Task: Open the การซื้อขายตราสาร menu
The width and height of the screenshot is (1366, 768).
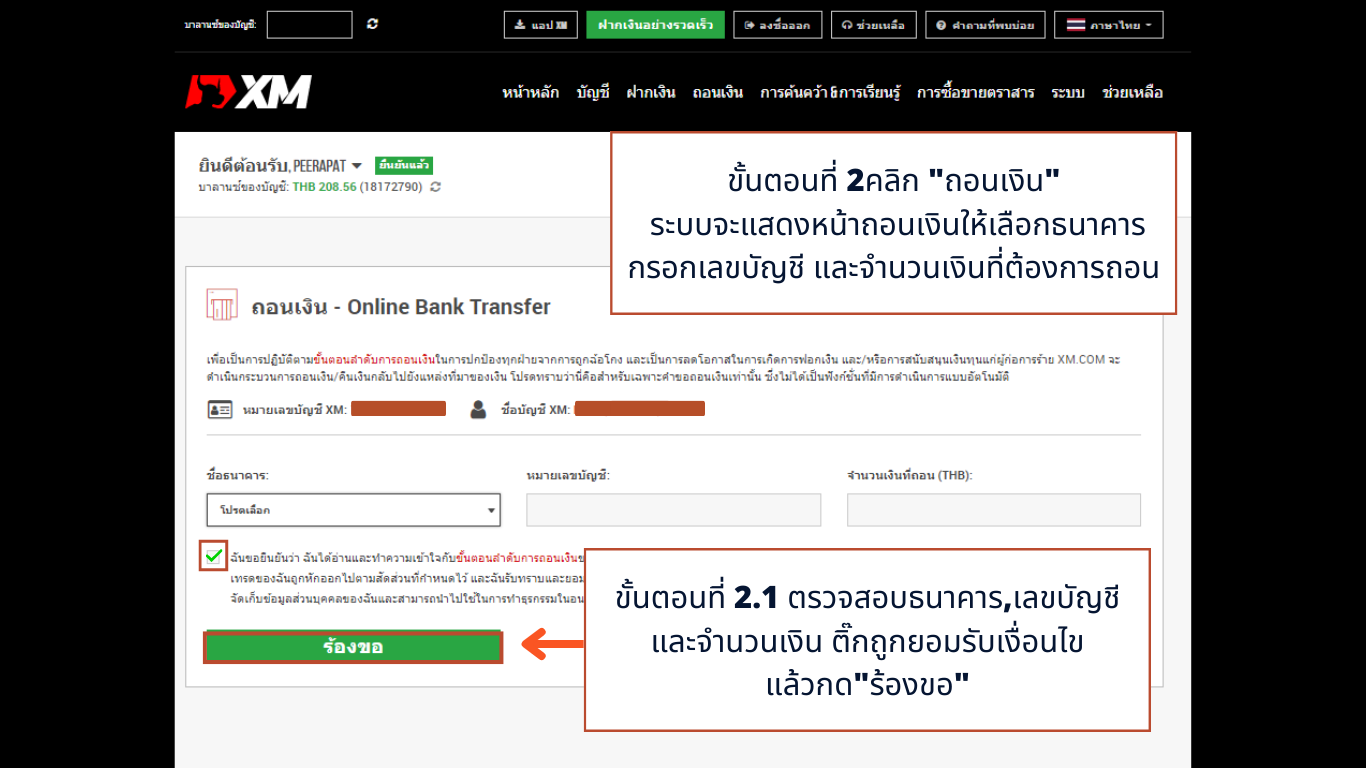Action: (976, 93)
